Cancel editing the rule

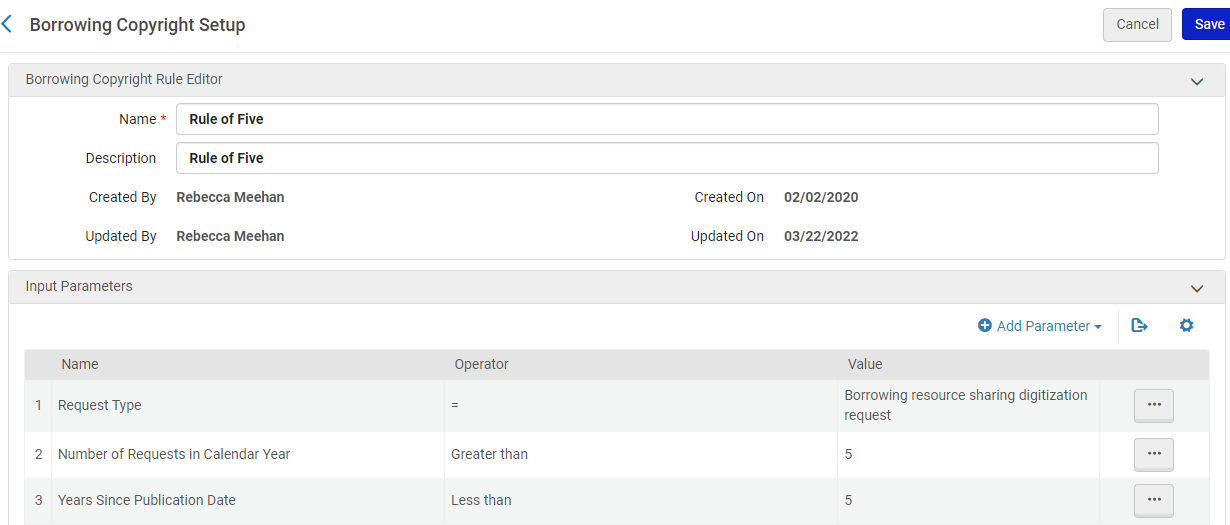(1137, 25)
